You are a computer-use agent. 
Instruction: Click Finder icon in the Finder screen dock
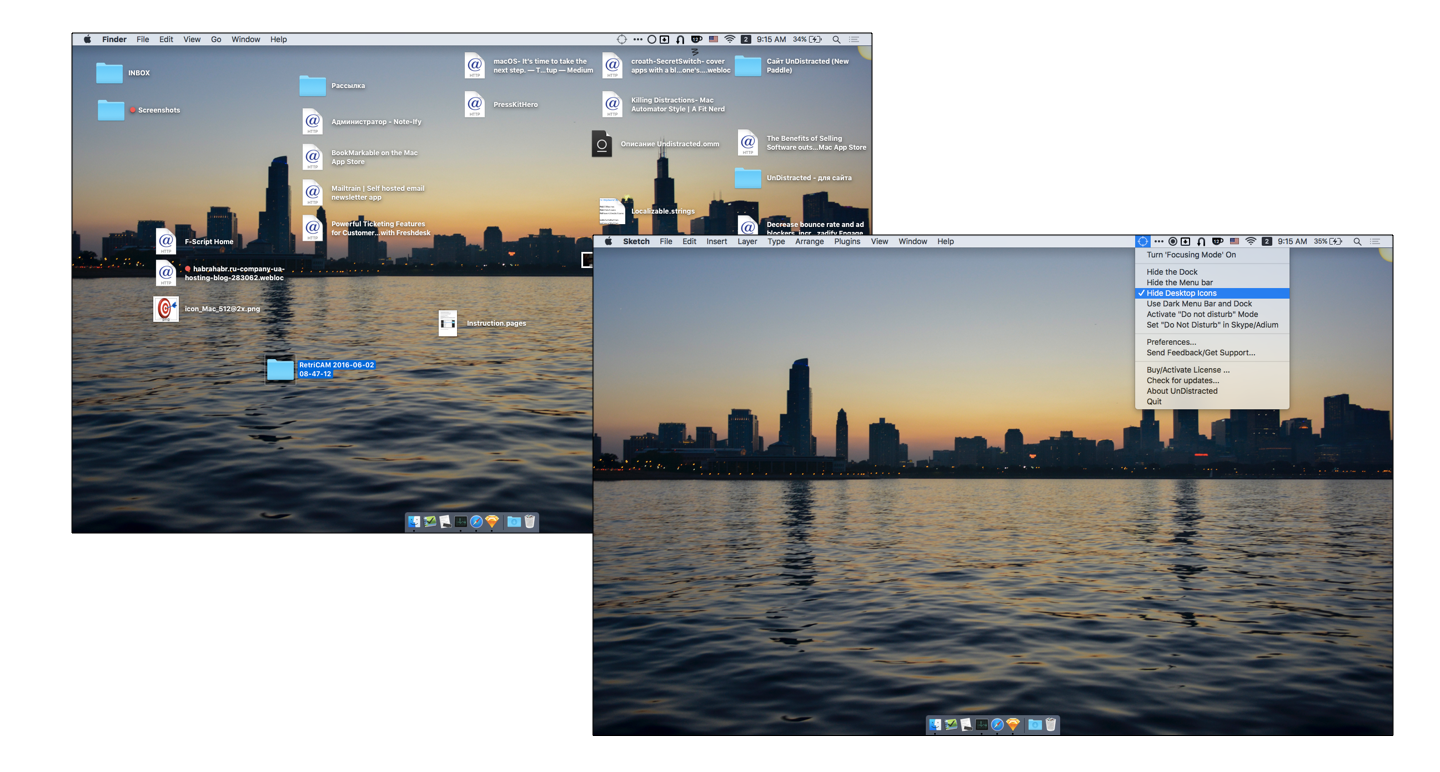click(x=414, y=521)
